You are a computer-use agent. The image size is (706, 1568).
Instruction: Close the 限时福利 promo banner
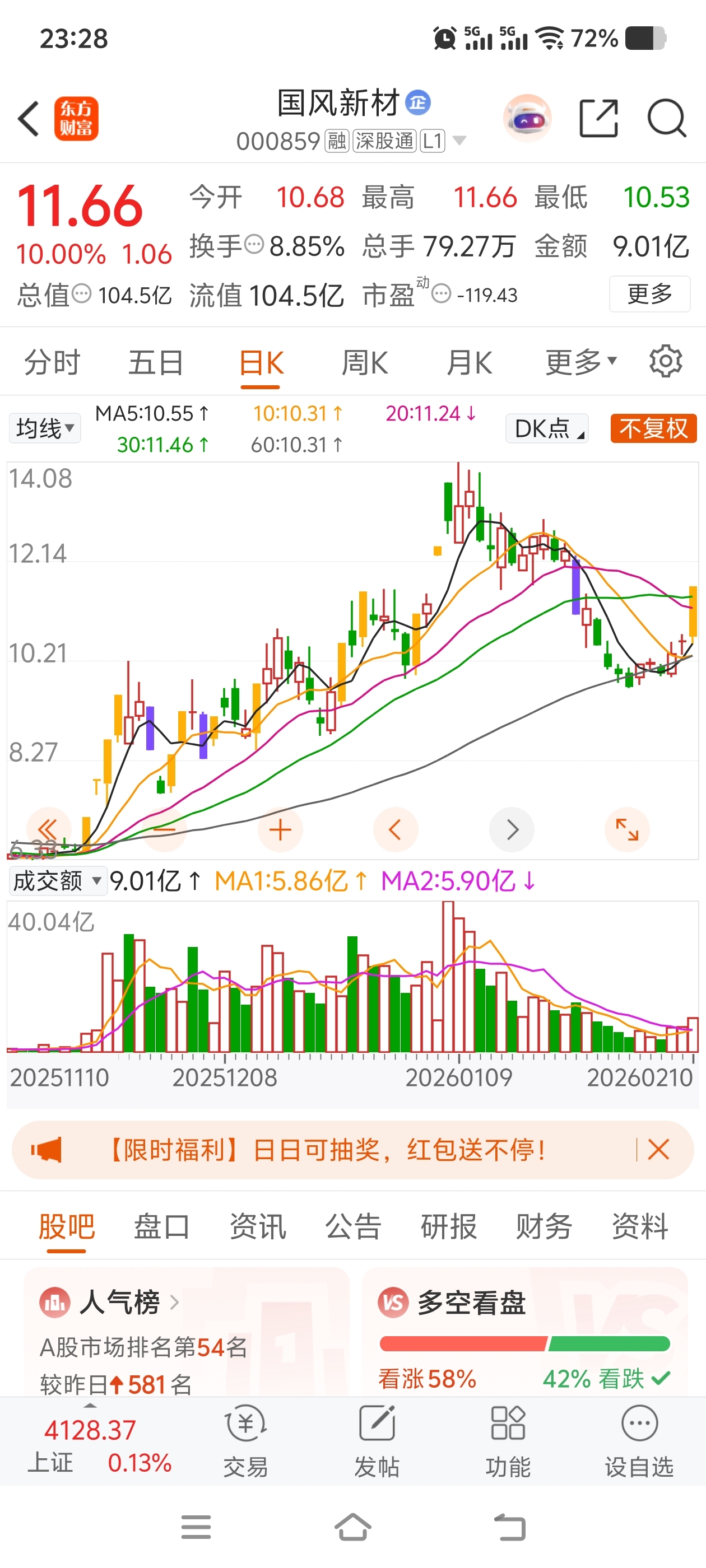658,1150
